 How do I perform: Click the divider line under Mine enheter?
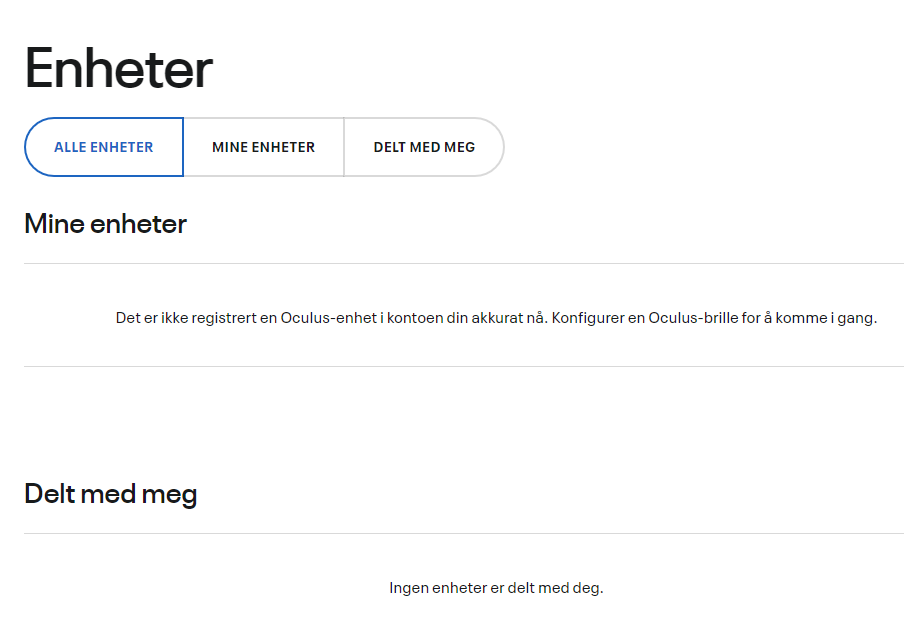464,264
